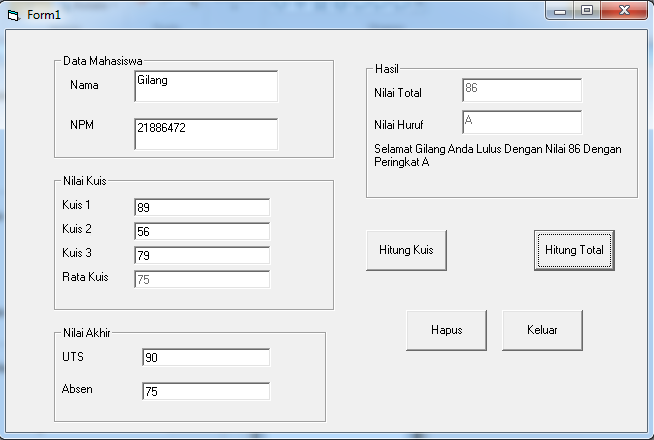The image size is (654, 440).
Task: Click the Nilai Huruf label
Action: coord(398,125)
